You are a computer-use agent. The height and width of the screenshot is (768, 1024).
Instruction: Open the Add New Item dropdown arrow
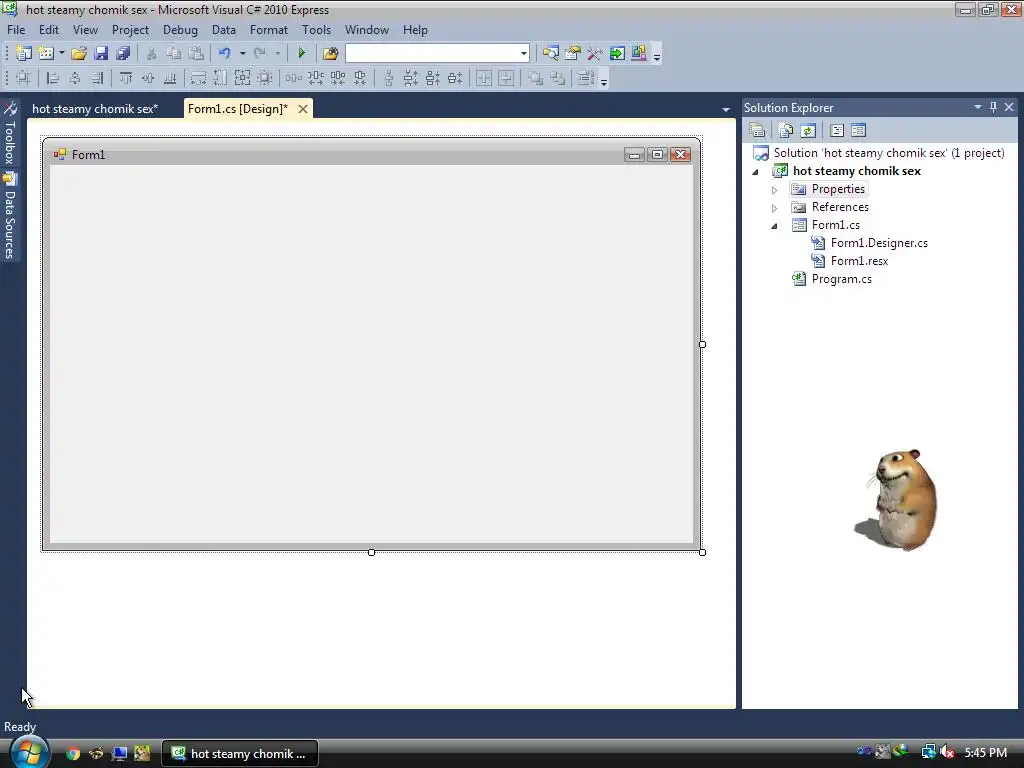[x=61, y=54]
